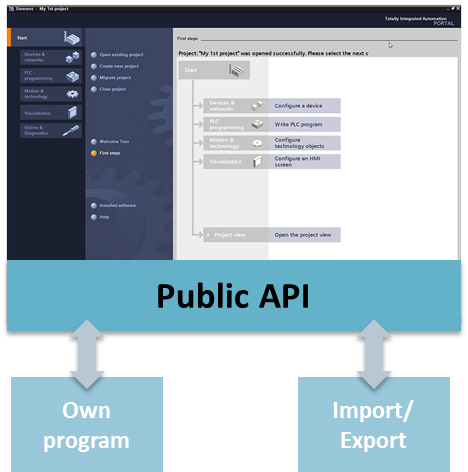Click the Start portal icon in the sidebar

click(x=72, y=38)
